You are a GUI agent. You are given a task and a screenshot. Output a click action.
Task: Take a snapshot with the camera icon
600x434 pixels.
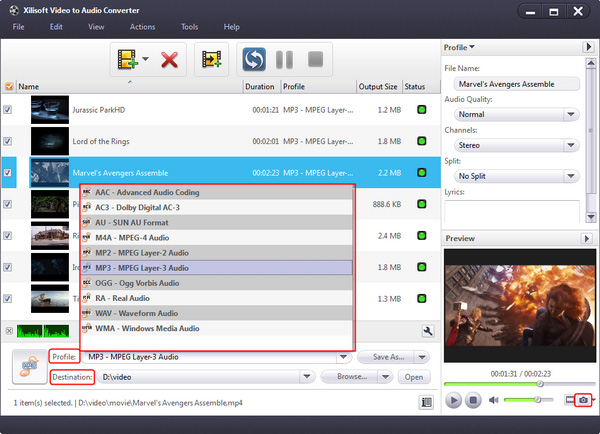coord(583,400)
